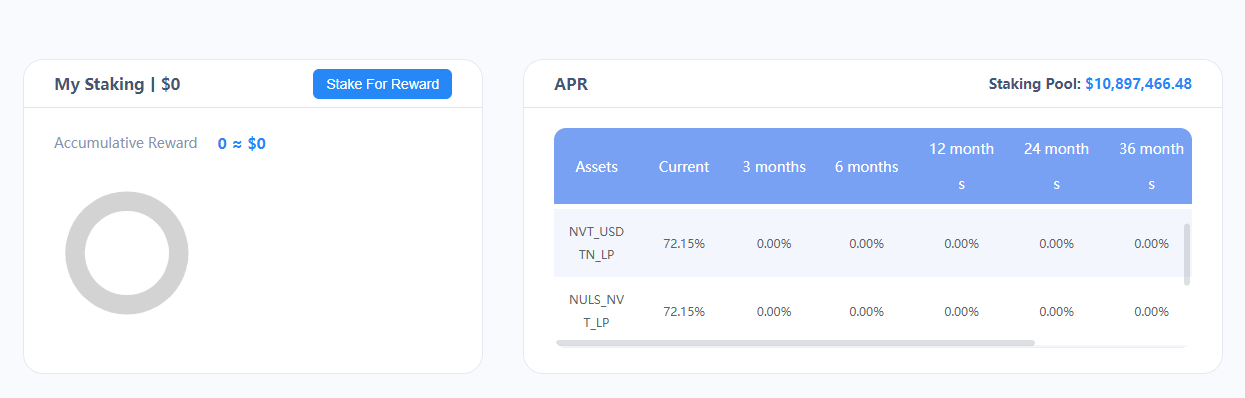The height and width of the screenshot is (398, 1245).
Task: Select the NVT_USDTN_LP asset row
Action: [x=868, y=243]
